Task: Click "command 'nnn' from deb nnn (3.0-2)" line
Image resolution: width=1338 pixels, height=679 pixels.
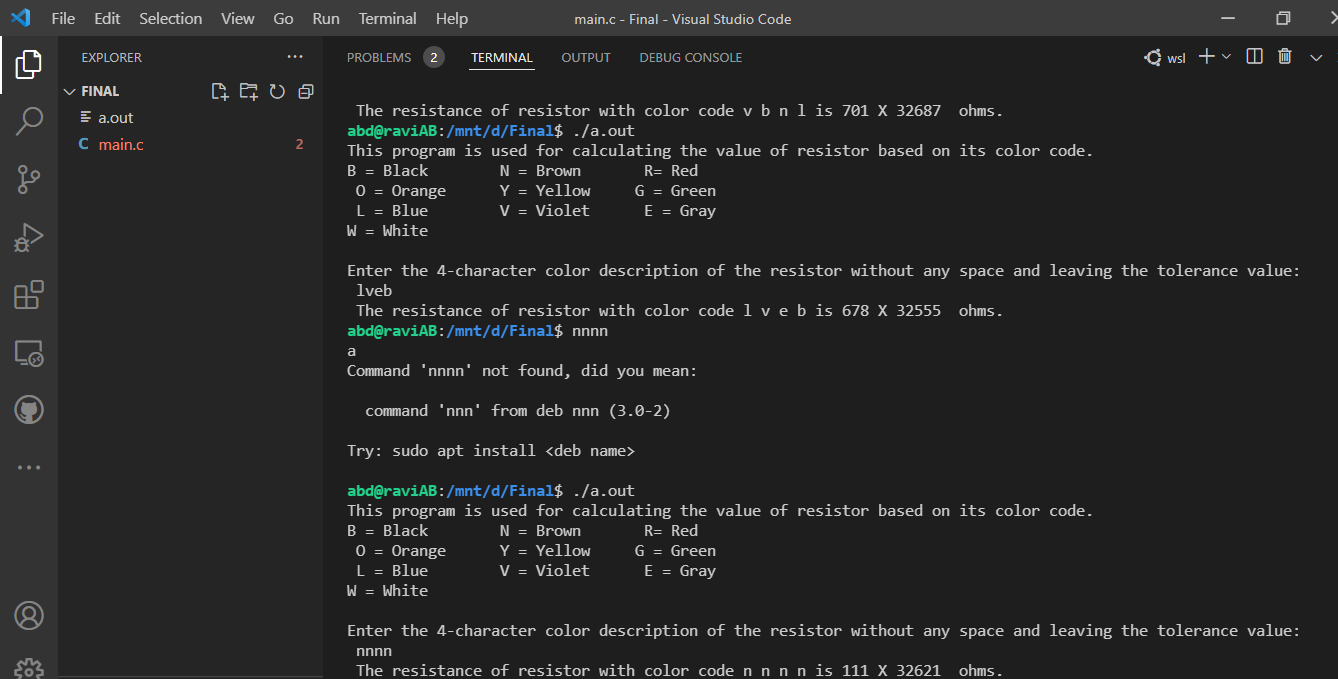Action: 518,411
